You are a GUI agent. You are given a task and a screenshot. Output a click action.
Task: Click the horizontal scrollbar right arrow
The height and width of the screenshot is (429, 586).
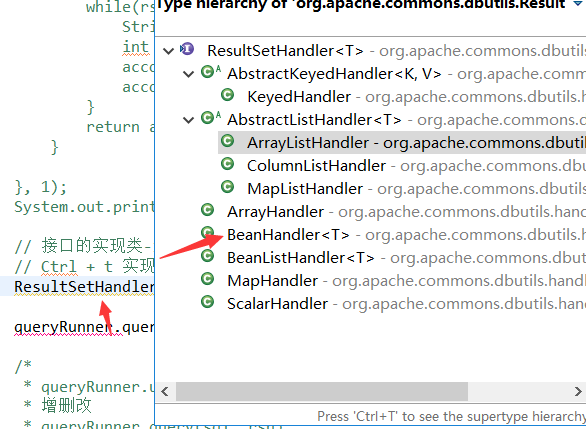(578, 391)
